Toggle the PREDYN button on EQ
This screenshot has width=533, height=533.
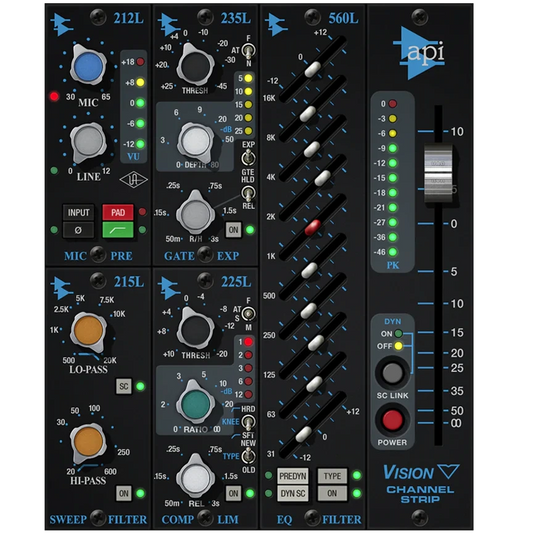tap(293, 476)
